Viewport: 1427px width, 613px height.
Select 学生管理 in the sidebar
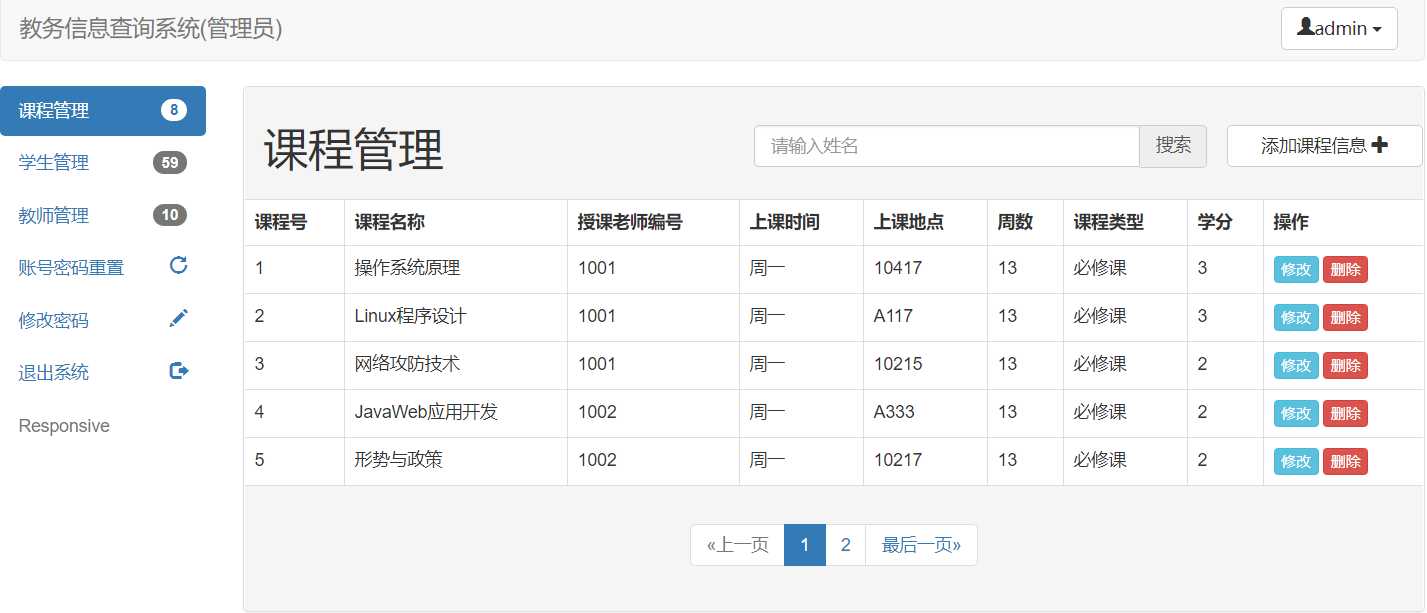pyautogui.click(x=52, y=162)
